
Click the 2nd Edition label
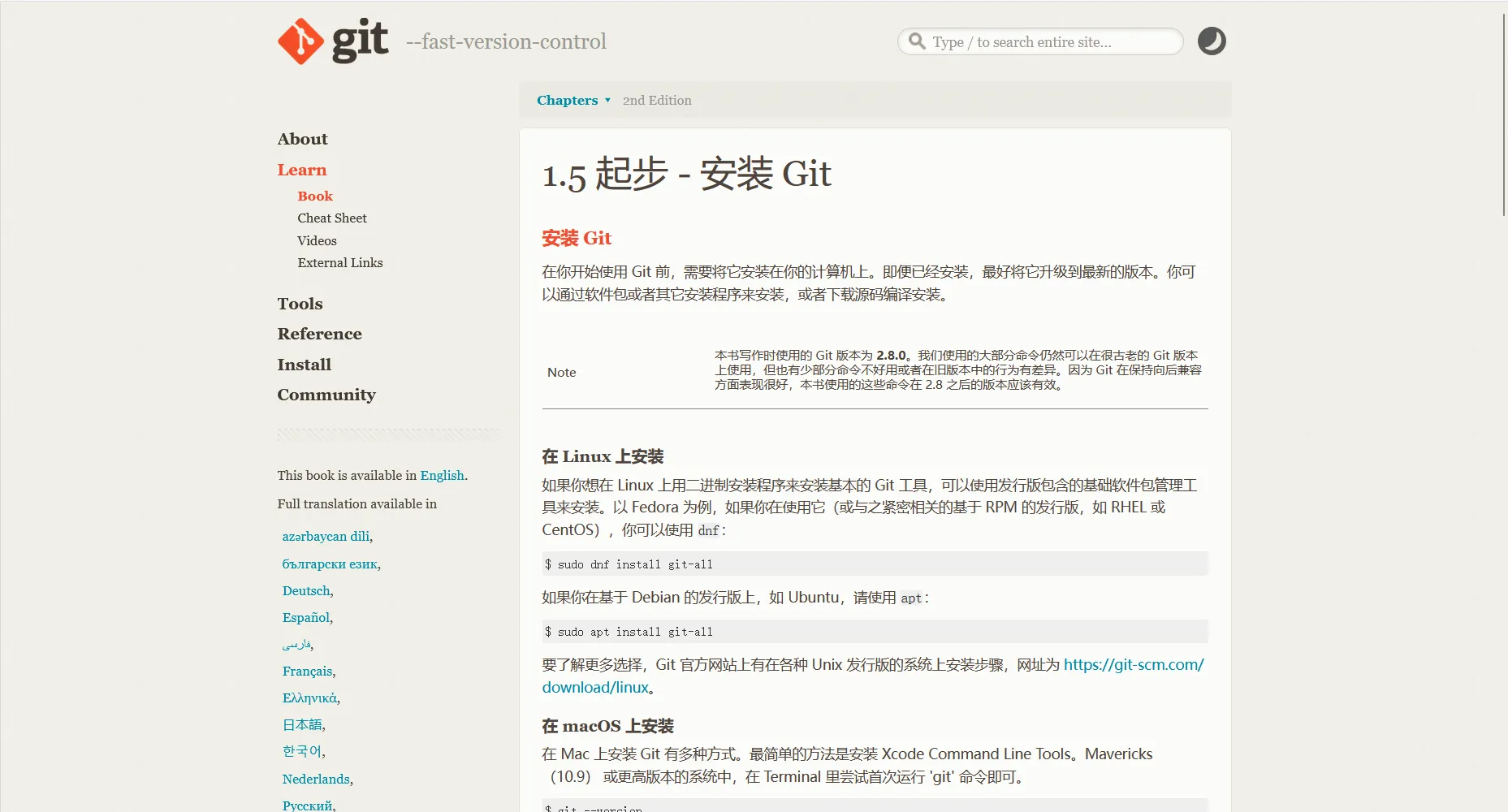coord(657,101)
